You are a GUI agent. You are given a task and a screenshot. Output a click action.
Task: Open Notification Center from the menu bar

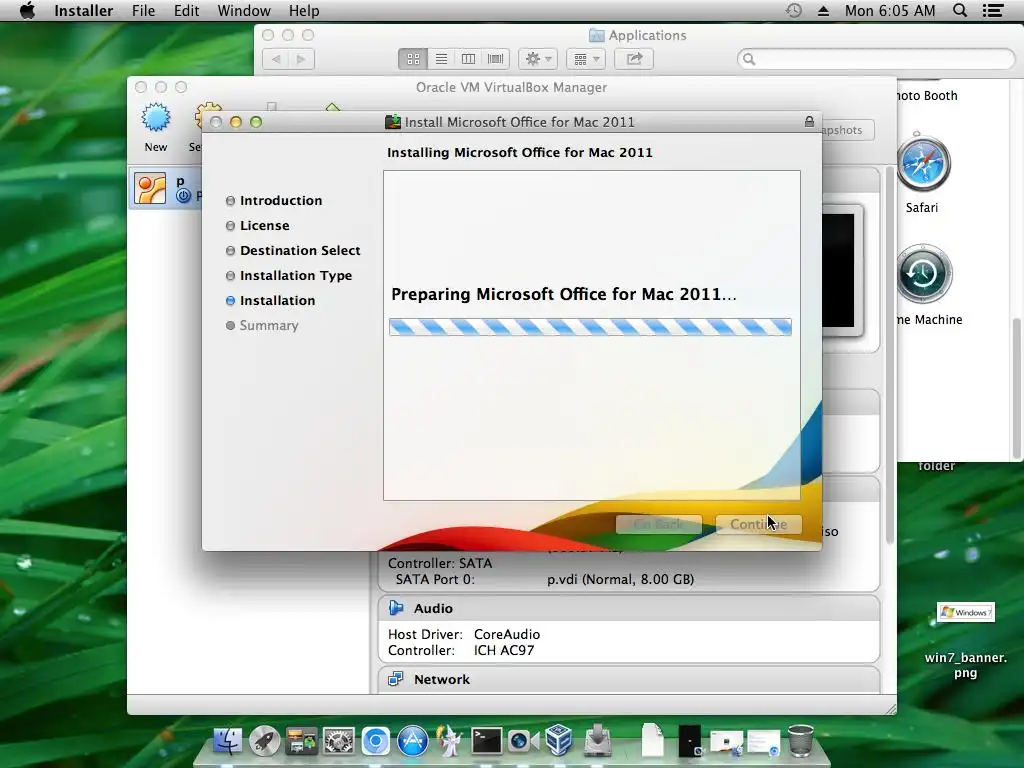[993, 10]
